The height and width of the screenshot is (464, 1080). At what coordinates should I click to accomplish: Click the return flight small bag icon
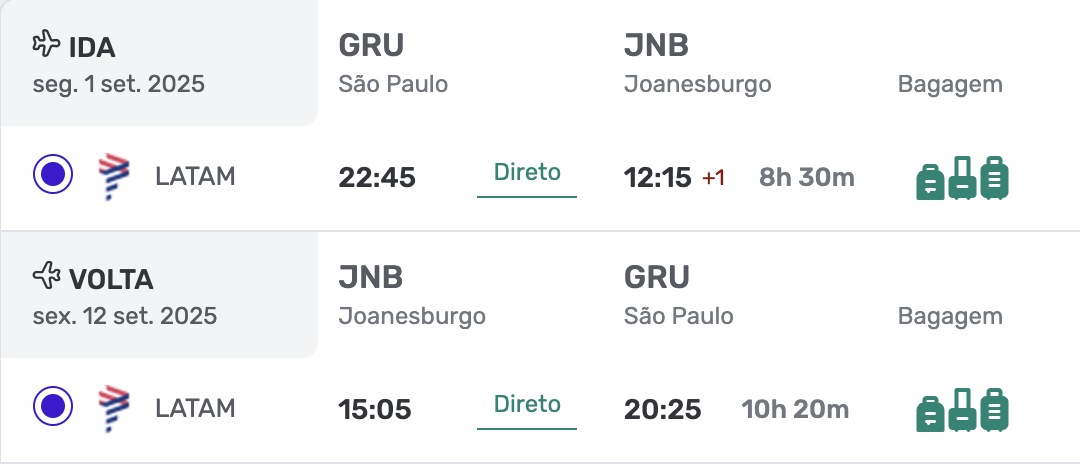[930, 414]
